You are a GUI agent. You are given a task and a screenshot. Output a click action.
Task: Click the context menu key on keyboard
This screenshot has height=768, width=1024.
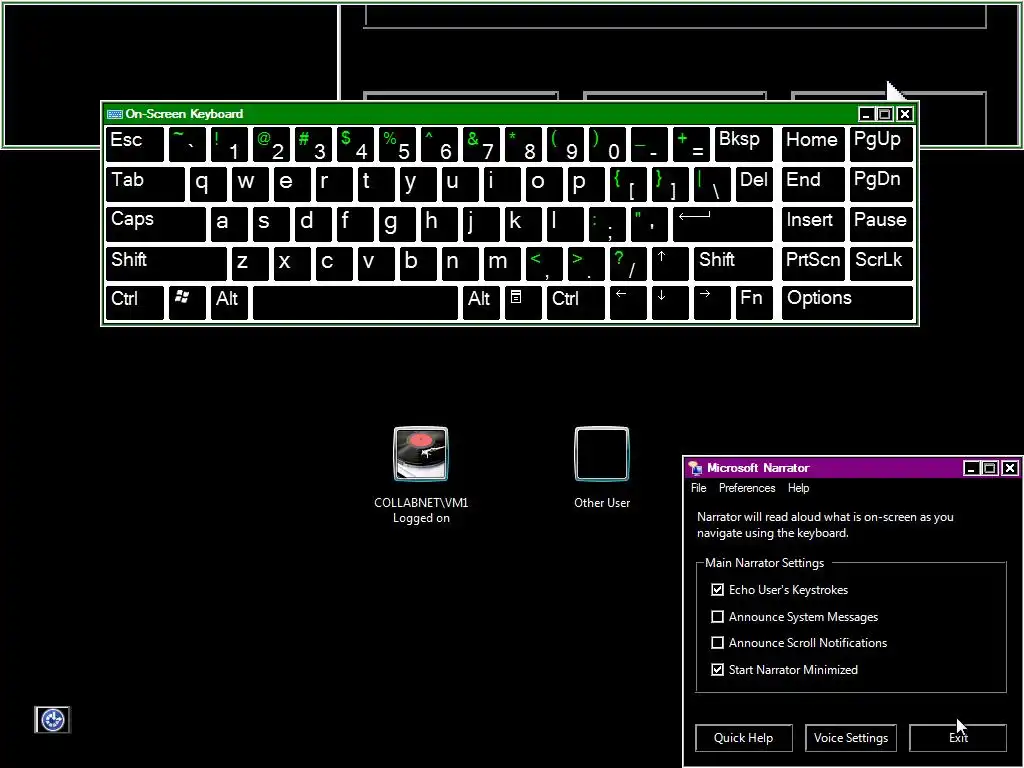523,303
